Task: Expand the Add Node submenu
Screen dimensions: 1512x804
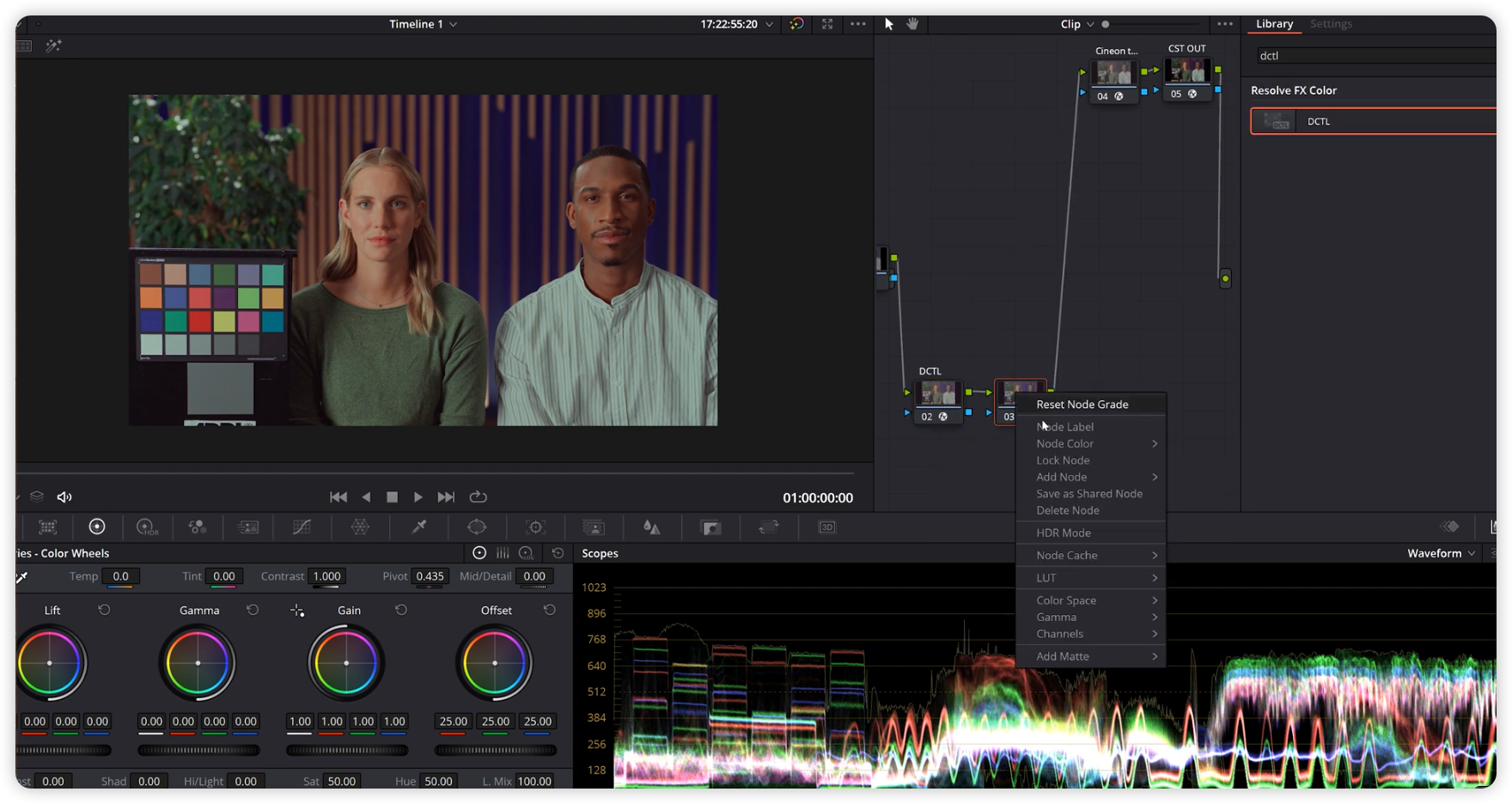Action: [x=1090, y=477]
